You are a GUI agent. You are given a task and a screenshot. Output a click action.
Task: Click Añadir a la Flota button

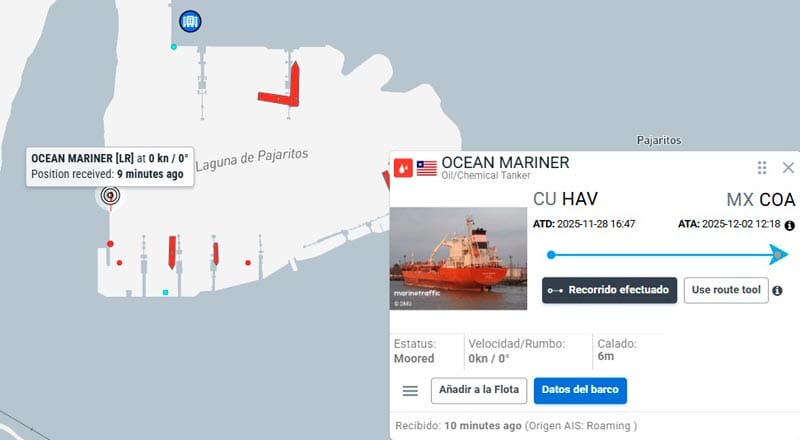[479, 390]
